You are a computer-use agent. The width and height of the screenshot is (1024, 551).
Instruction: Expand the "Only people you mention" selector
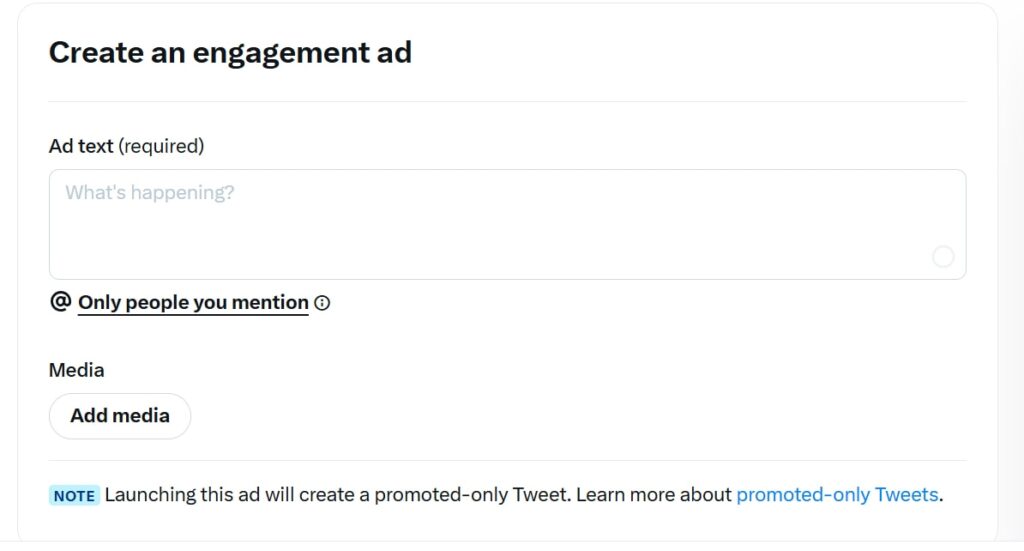193,302
